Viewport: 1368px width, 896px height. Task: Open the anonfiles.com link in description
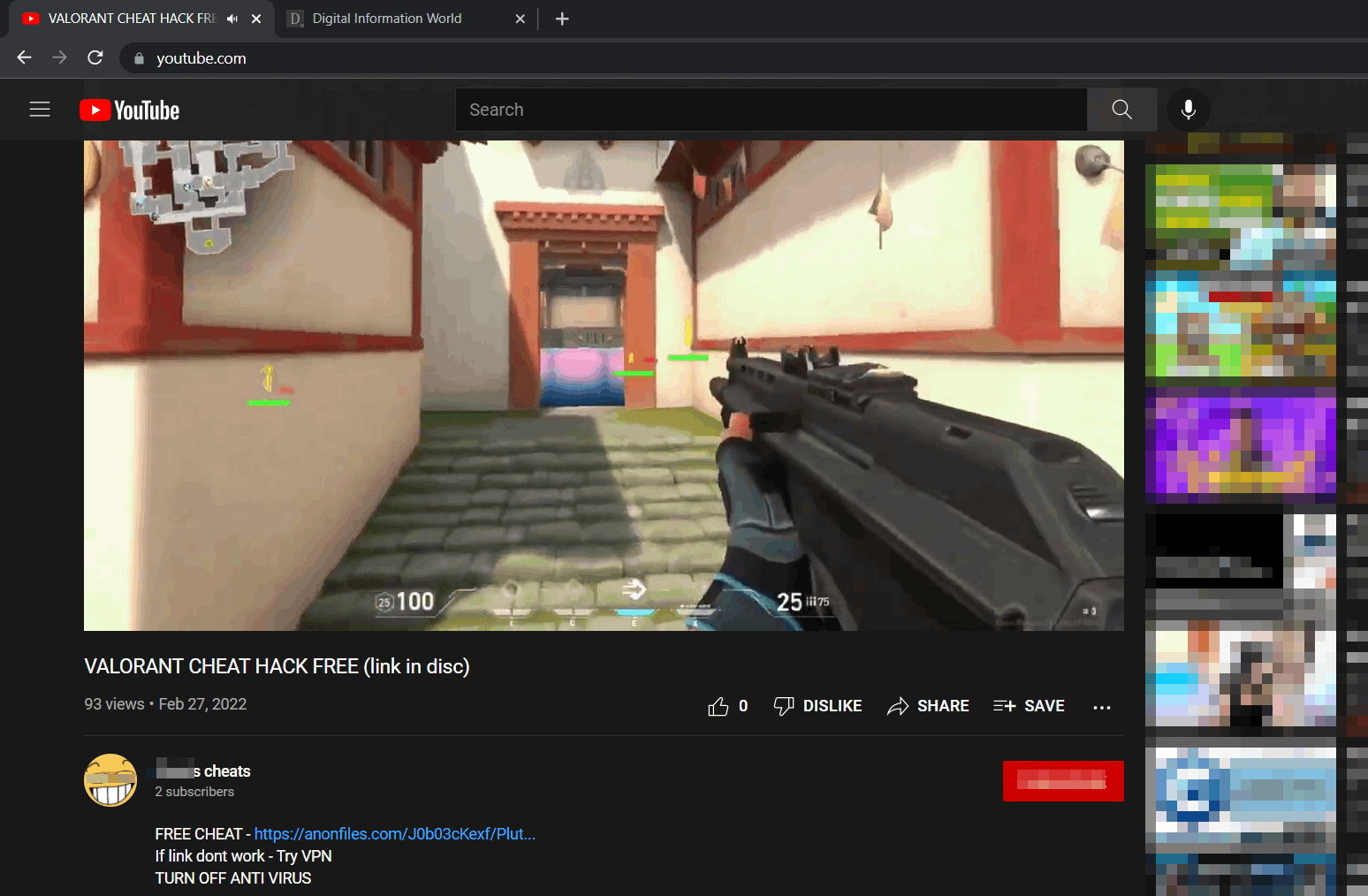tap(394, 834)
